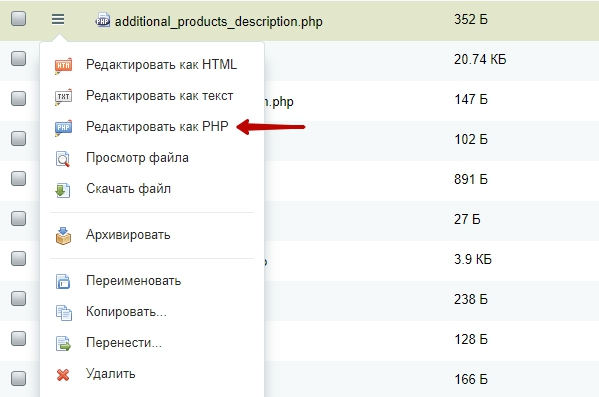599x397 pixels.
Task: Click the 891 Б size value
Action: point(471,180)
